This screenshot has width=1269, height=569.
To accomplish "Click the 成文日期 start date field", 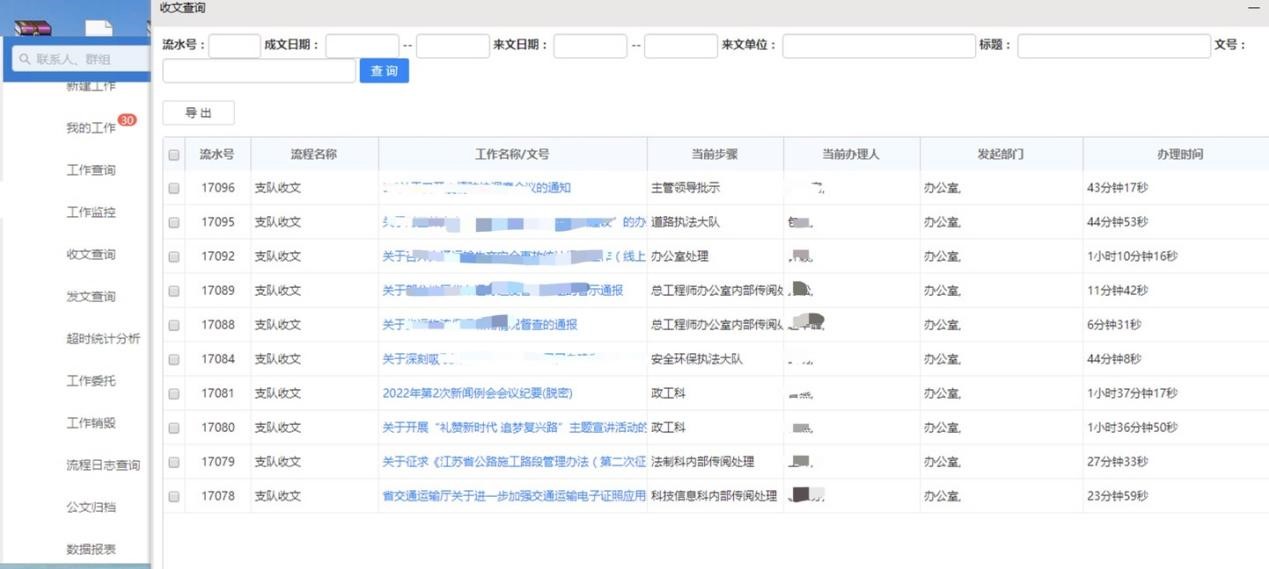I will (x=362, y=46).
